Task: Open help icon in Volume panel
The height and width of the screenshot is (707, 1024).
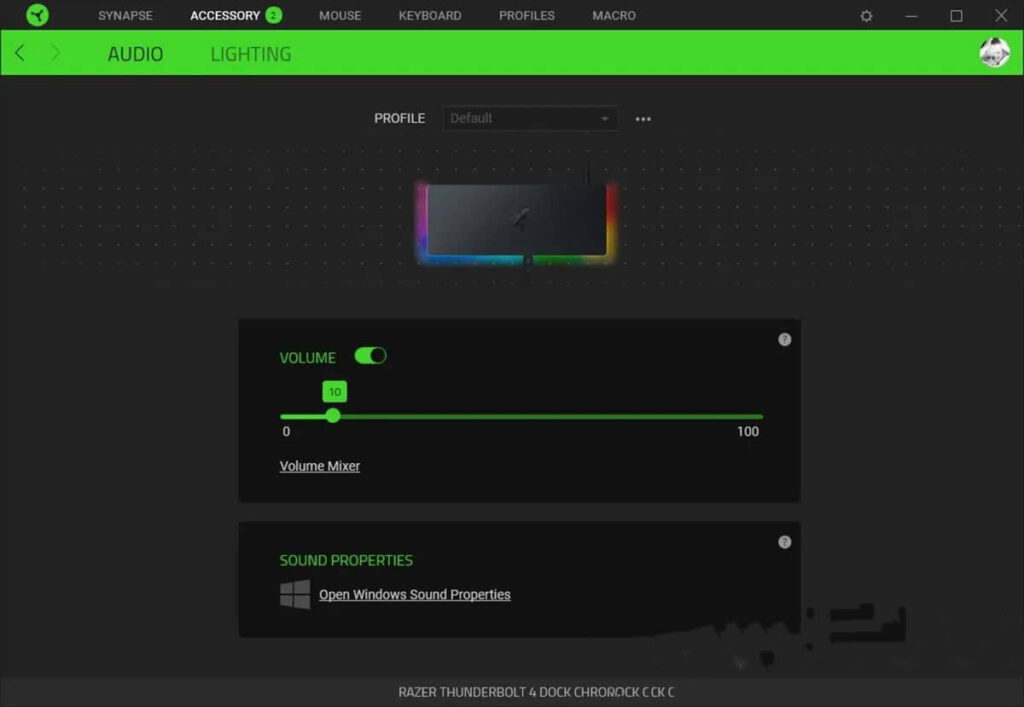Action: point(784,339)
